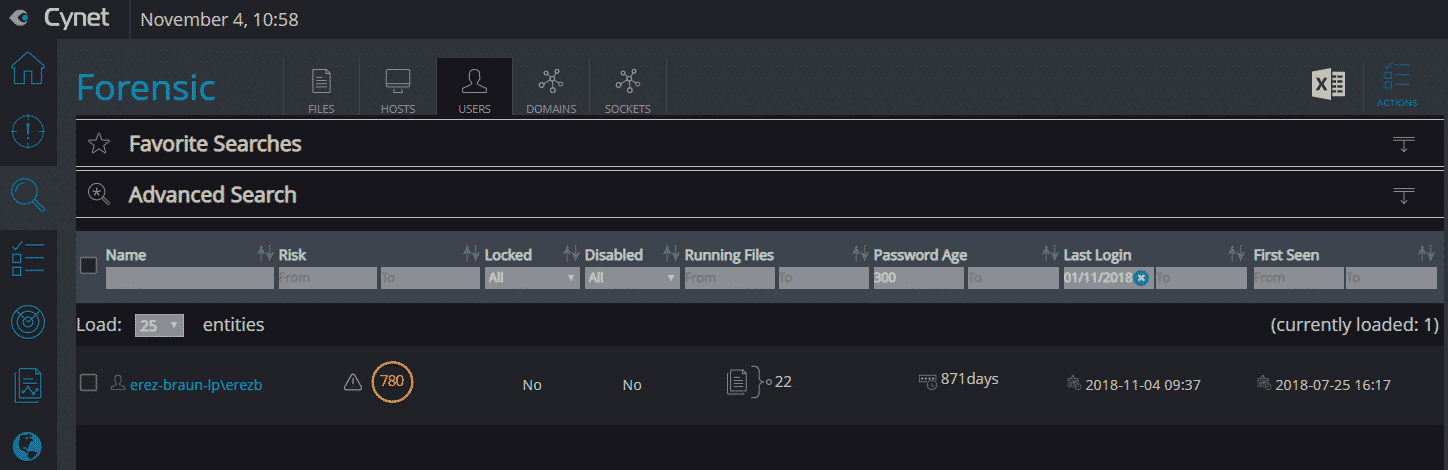Switch to the Users tab
1448x470 pixels.
(474, 88)
